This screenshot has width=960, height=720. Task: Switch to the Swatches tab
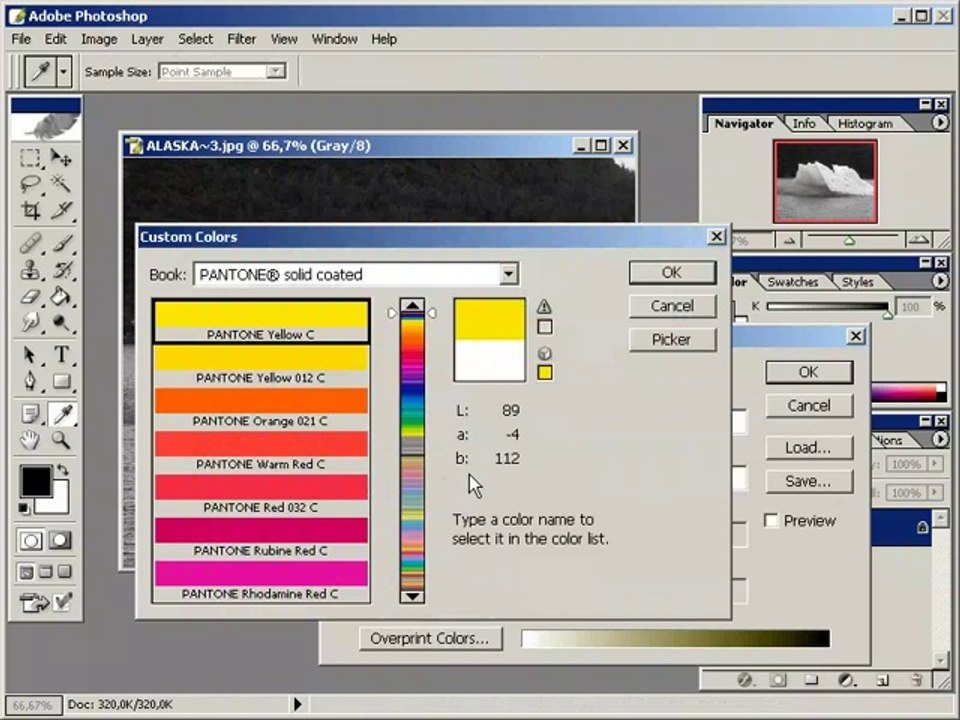coord(793,282)
